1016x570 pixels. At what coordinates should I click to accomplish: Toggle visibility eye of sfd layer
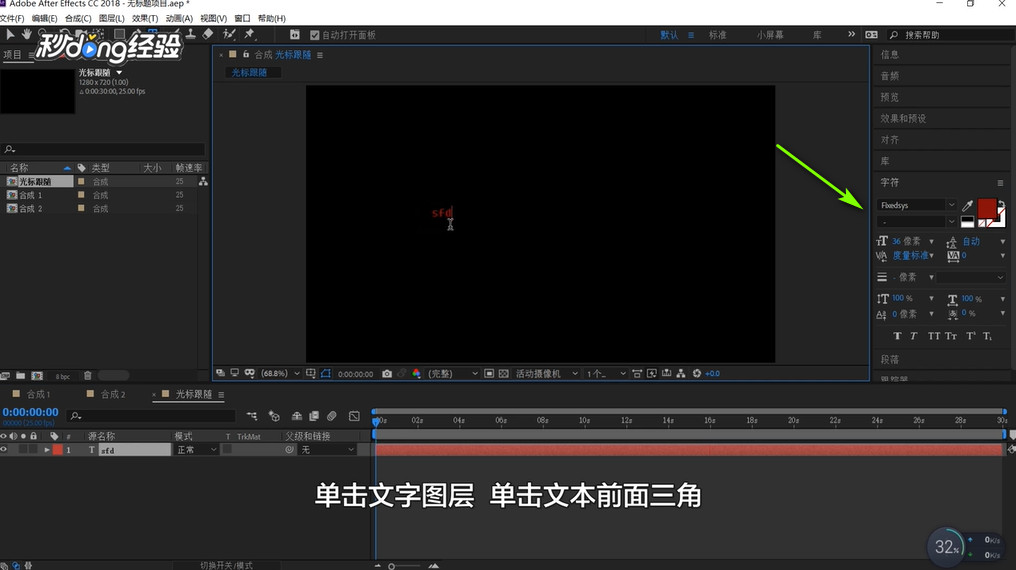coord(4,450)
